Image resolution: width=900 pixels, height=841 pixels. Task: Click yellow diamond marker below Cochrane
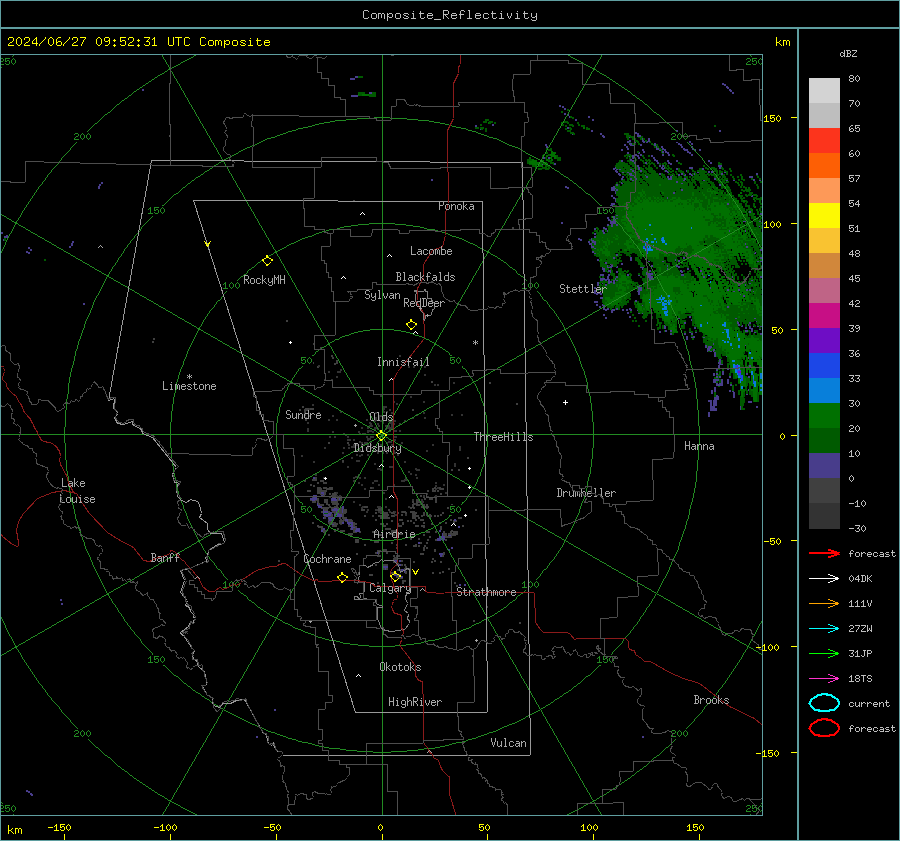tap(343, 578)
